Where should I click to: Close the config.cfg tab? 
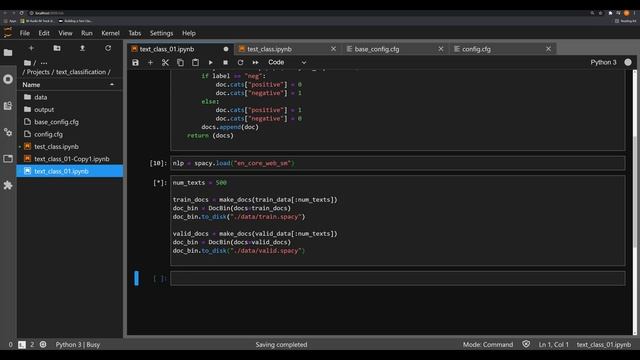[x=549, y=49]
